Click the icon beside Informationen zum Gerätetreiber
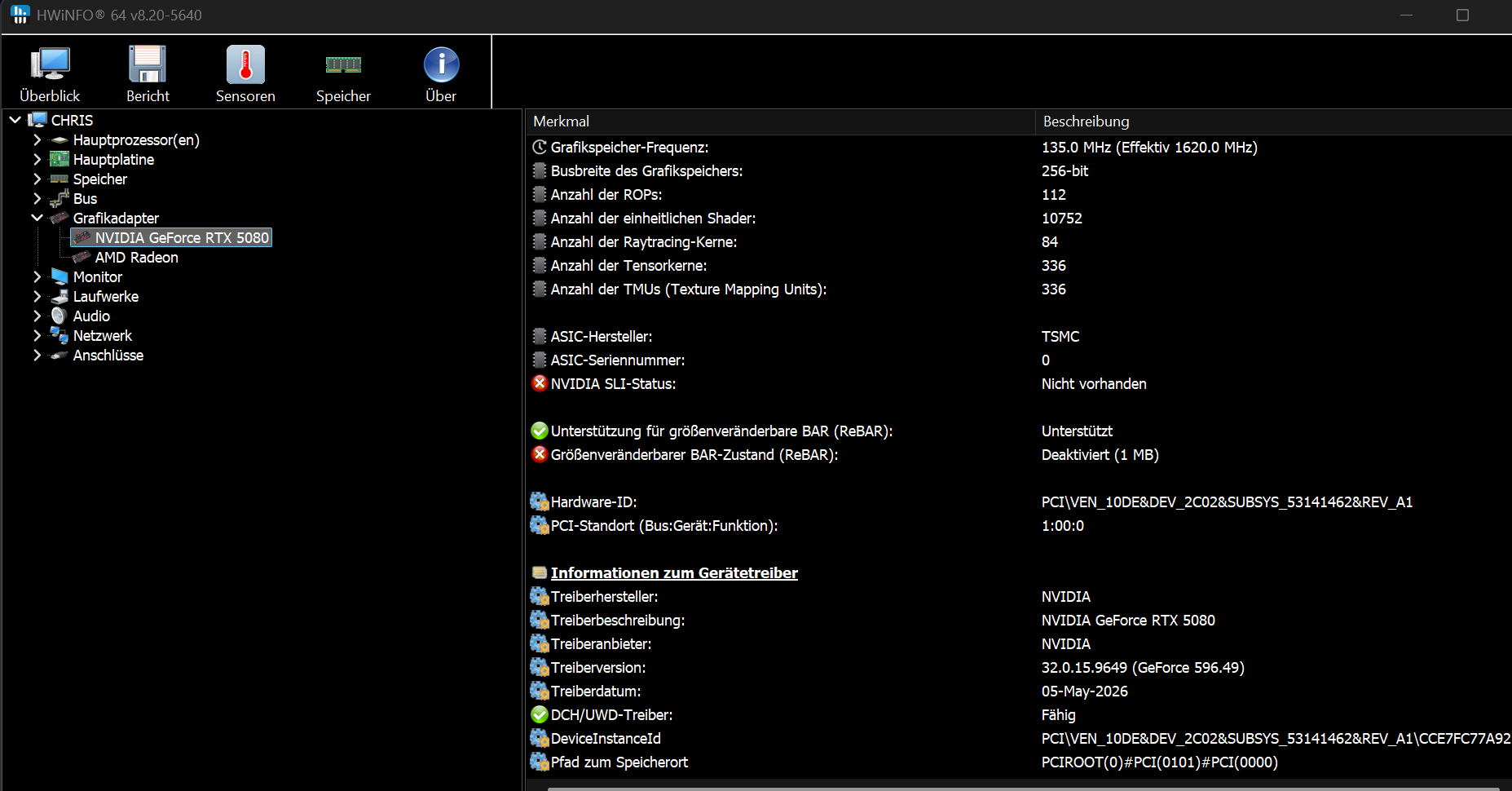 [x=540, y=572]
